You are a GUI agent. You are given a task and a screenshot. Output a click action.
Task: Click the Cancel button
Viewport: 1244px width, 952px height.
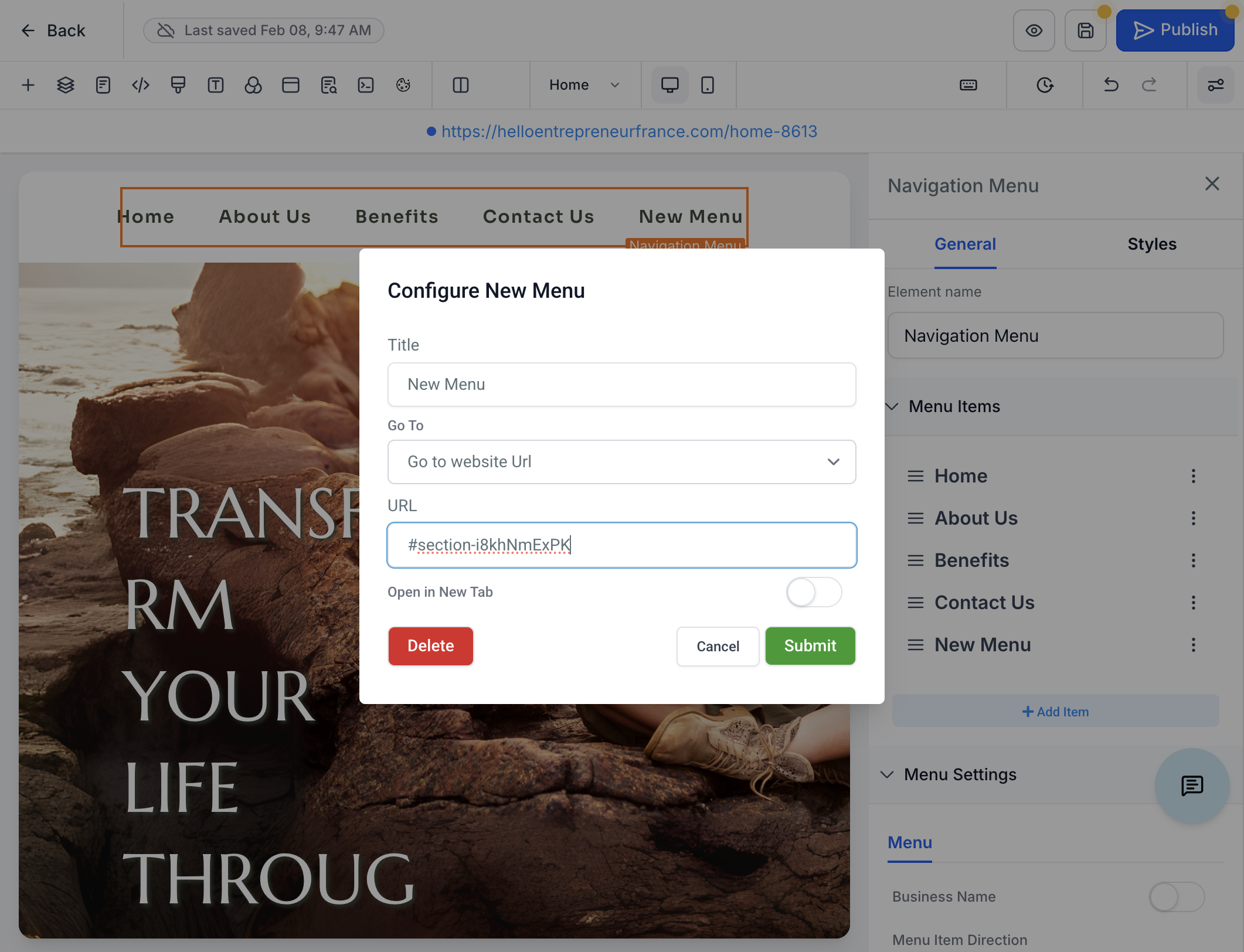[718, 646]
